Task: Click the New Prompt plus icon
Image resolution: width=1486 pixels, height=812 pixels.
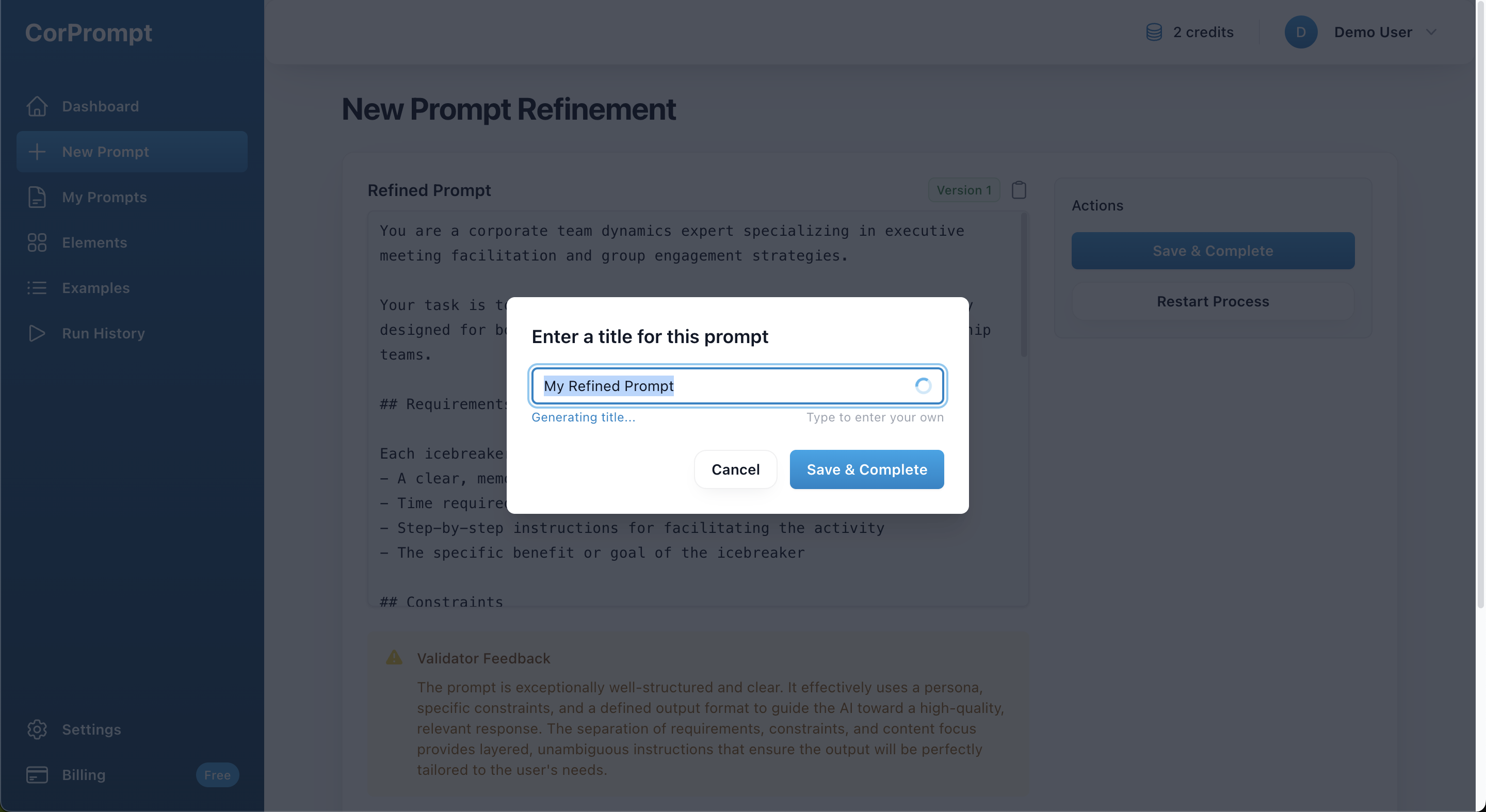Action: point(37,152)
